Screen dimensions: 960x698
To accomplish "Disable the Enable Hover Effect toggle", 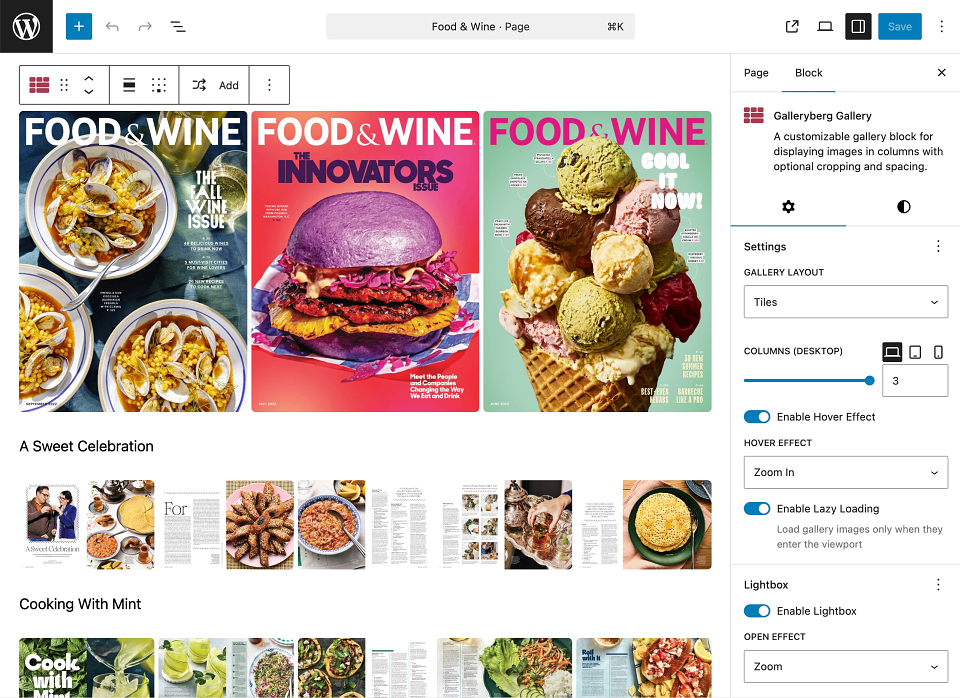I will [x=757, y=417].
